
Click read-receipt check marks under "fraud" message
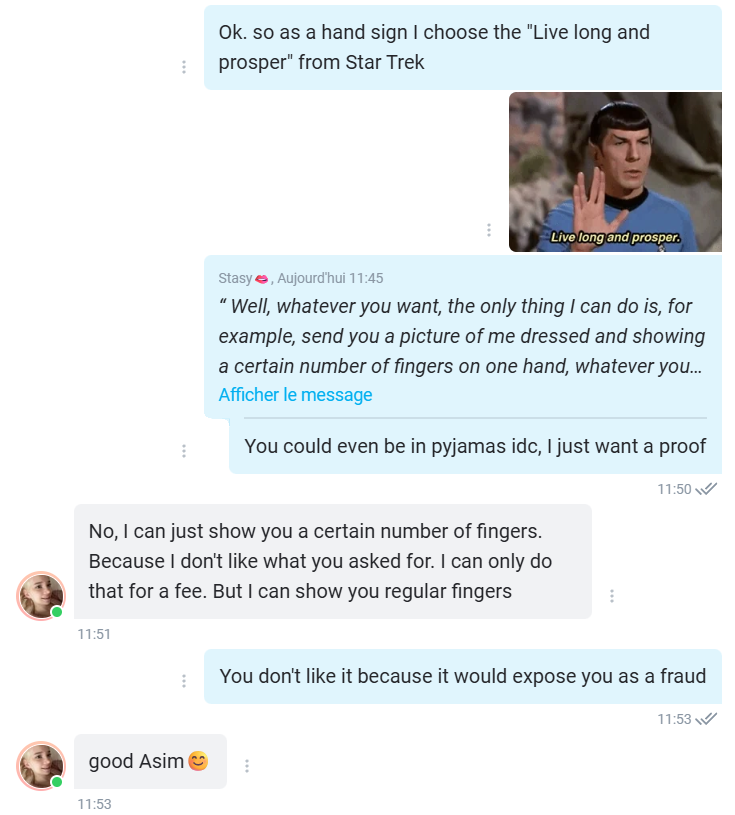[707, 719]
